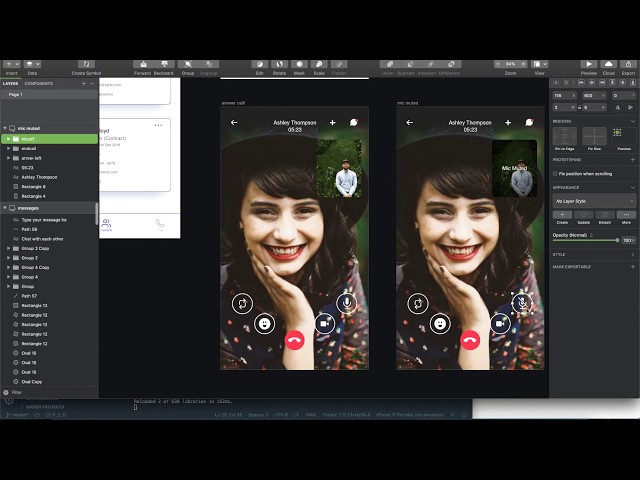
Task: Expand the highlighted micoff layer group
Action: coord(8,139)
